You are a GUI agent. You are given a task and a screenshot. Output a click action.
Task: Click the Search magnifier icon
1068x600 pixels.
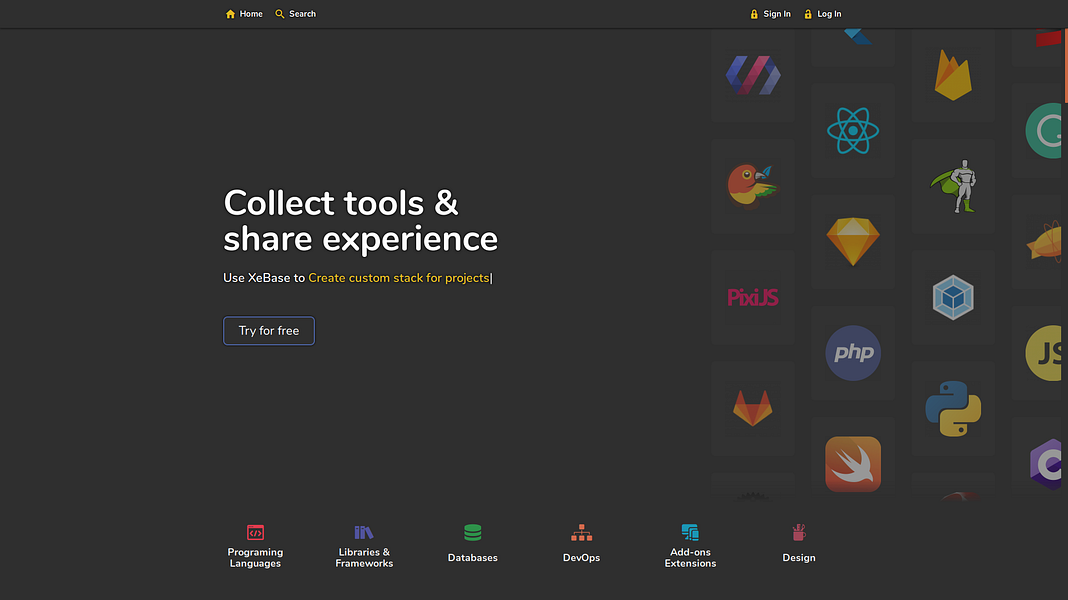(279, 14)
